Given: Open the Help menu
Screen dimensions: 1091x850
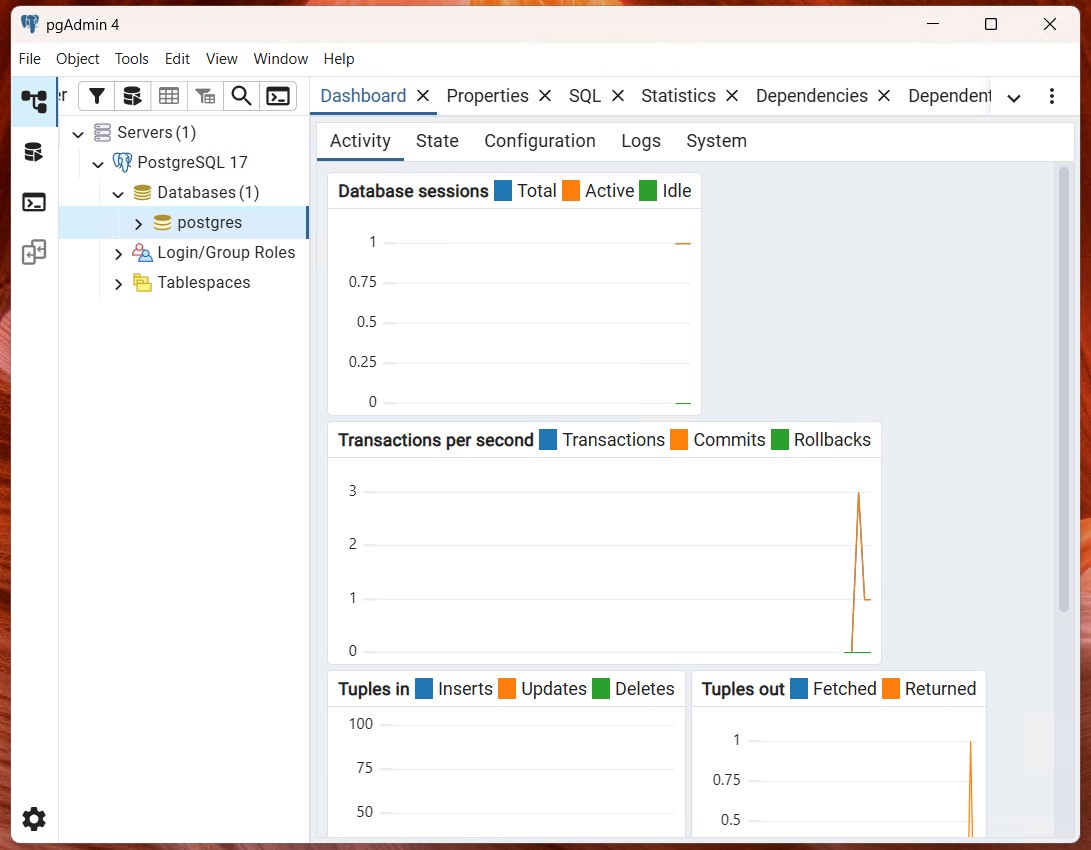Looking at the screenshot, I should pyautogui.click(x=339, y=59).
